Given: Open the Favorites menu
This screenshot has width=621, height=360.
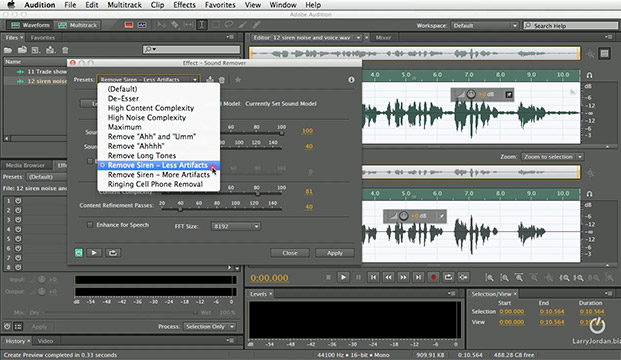Looking at the screenshot, I should 220,5.
